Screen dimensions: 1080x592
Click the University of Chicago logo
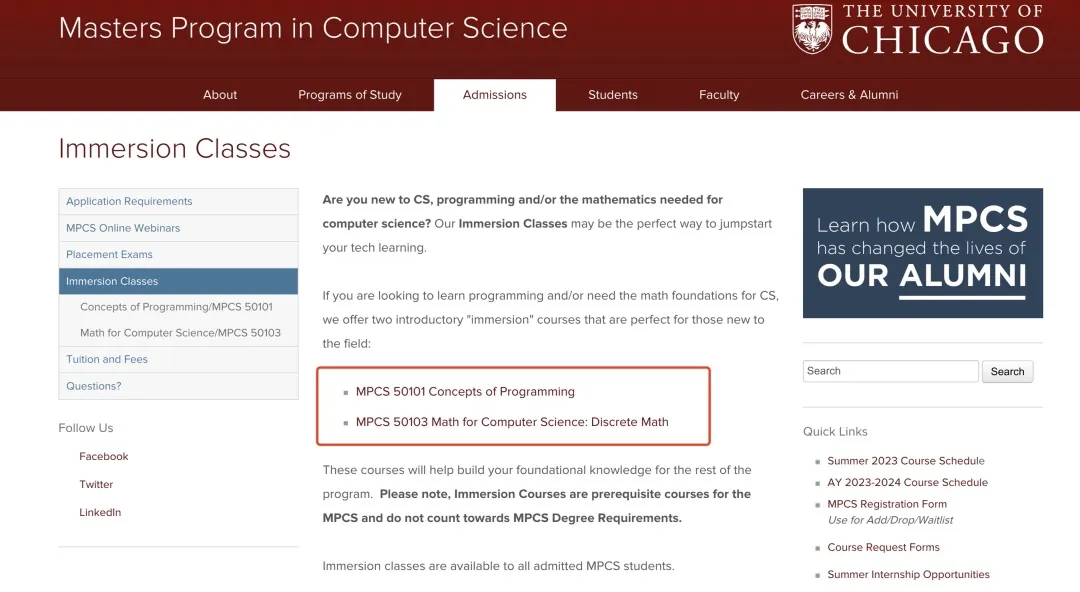tap(917, 29)
